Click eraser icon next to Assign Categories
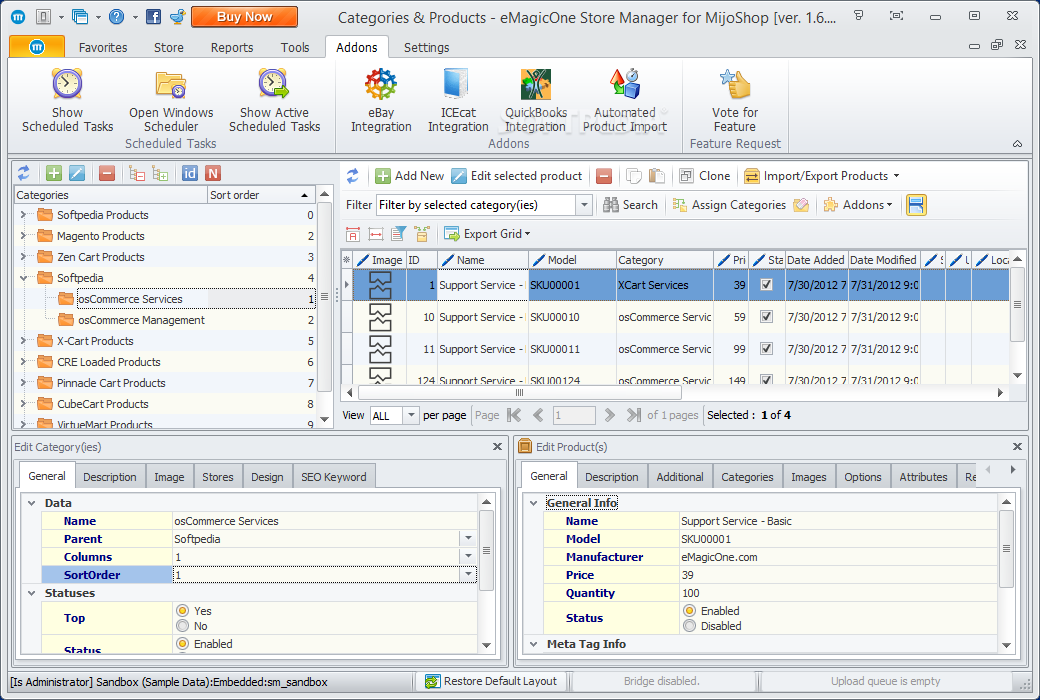1040x700 pixels. click(801, 205)
